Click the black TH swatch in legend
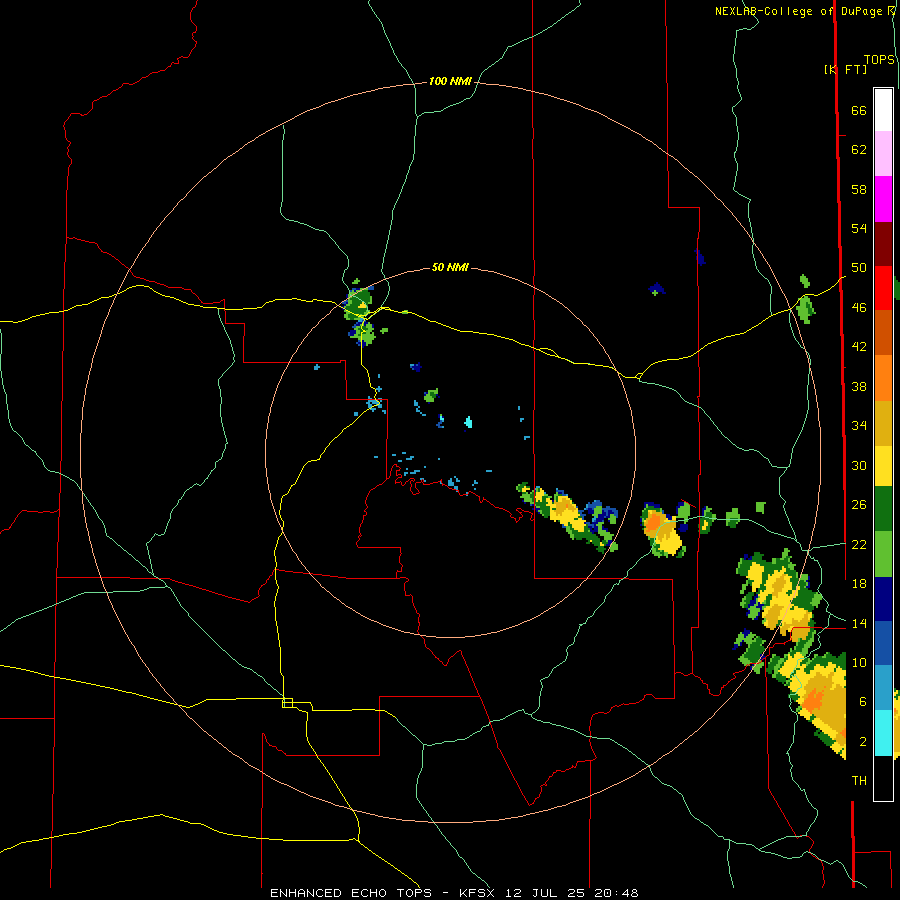 point(883,778)
